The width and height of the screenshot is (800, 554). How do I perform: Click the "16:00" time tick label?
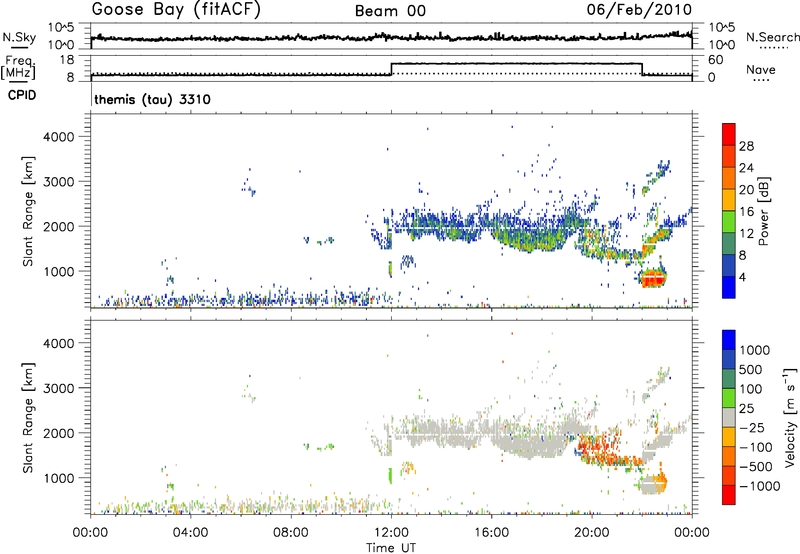(491, 533)
